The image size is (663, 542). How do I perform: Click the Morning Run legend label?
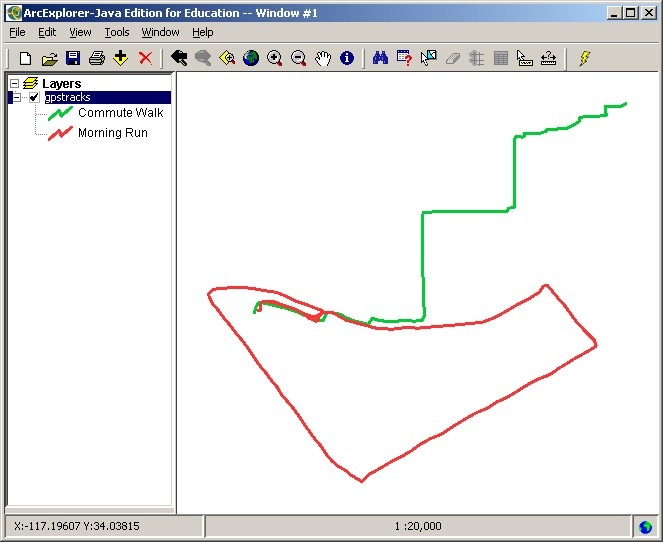(113, 133)
